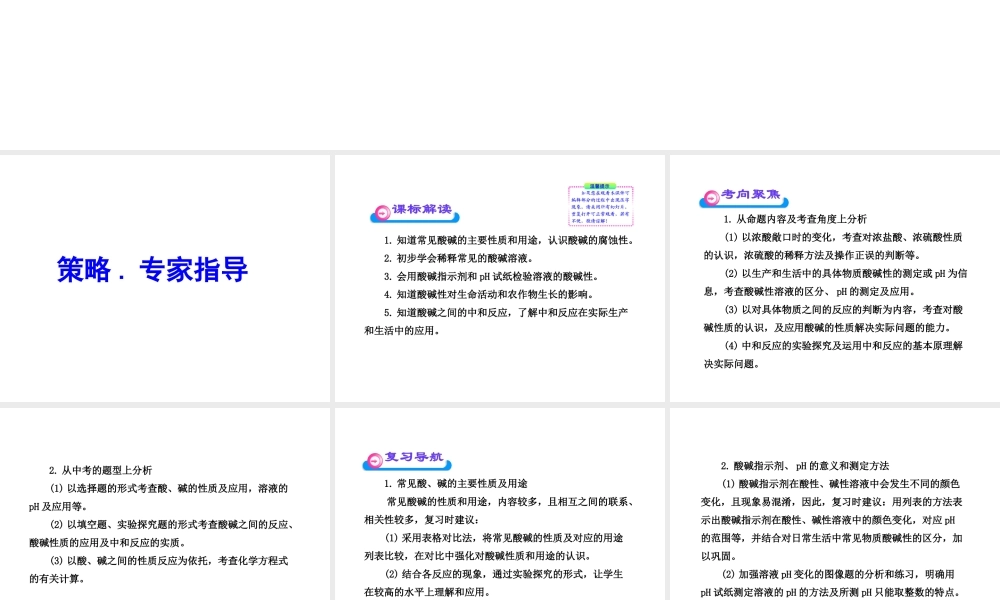Click the 复习导航 heading banner
This screenshot has height=600, width=1000.
pos(407,460)
